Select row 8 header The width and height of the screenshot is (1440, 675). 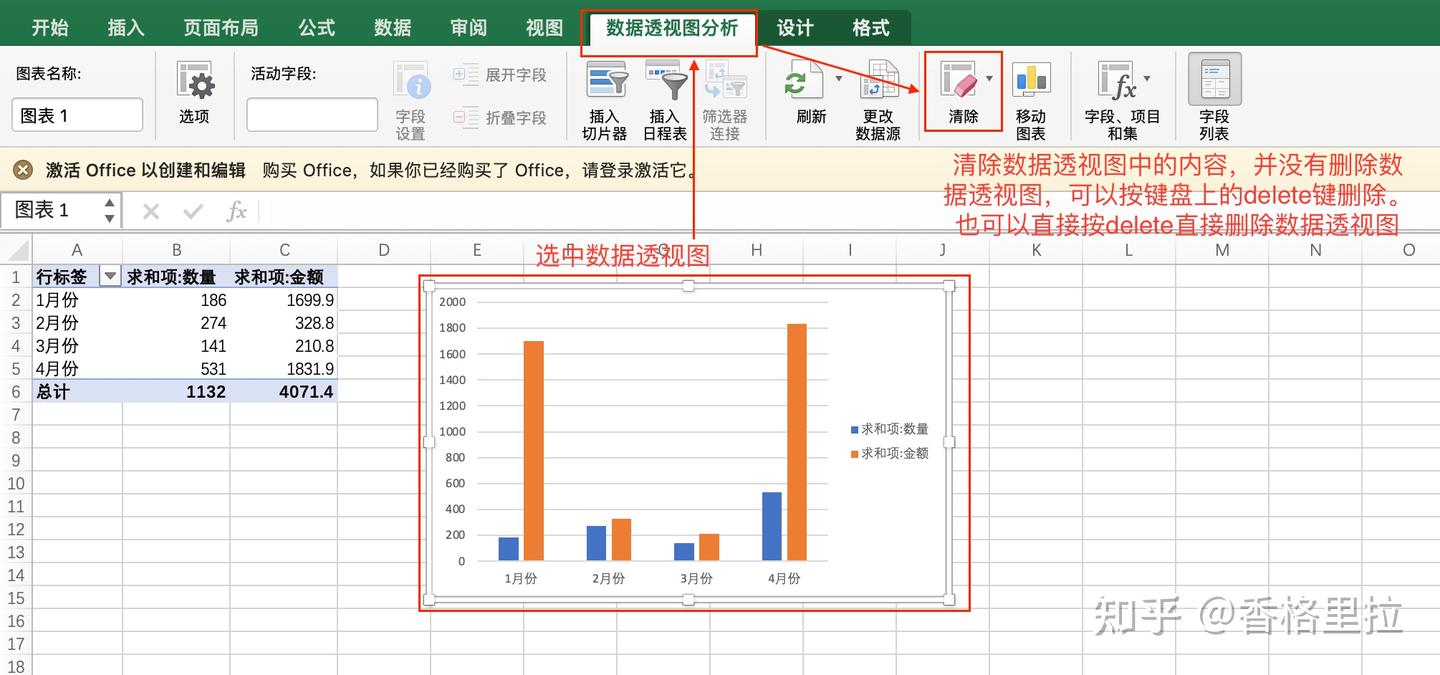(x=16, y=438)
